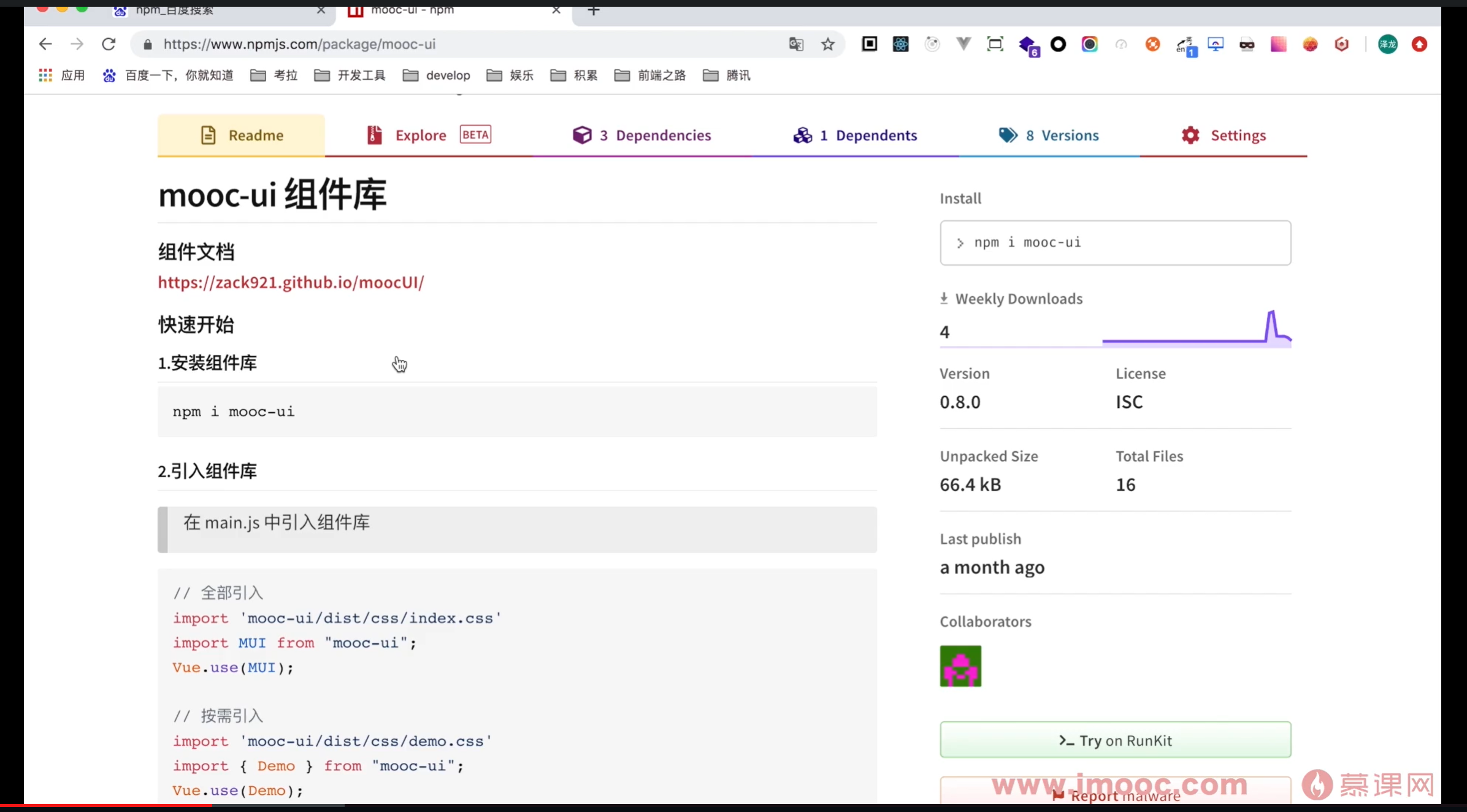Click the site security lock icon
The image size is (1467, 812).
tap(147, 45)
